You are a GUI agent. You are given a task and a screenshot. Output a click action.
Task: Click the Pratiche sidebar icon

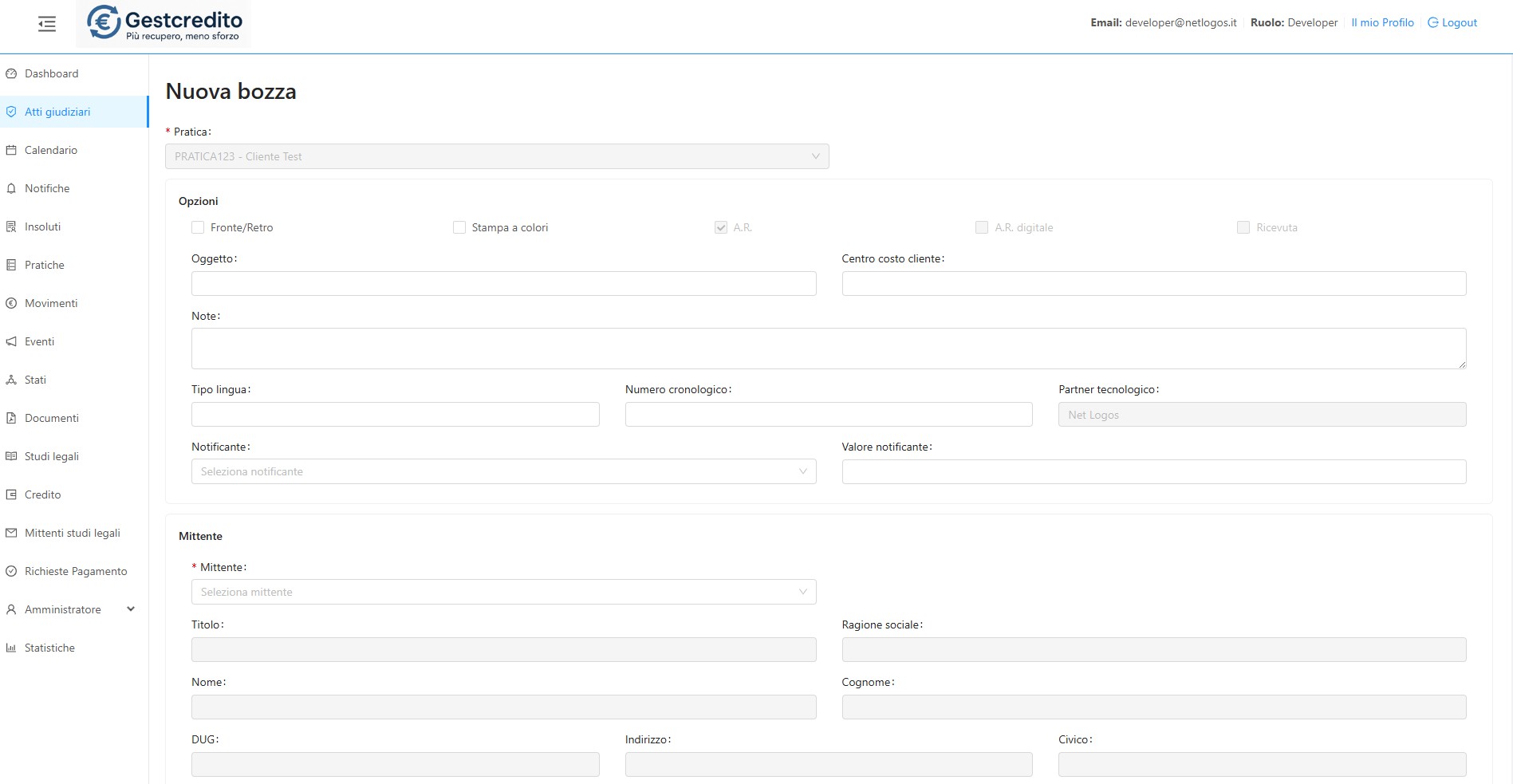(x=11, y=265)
